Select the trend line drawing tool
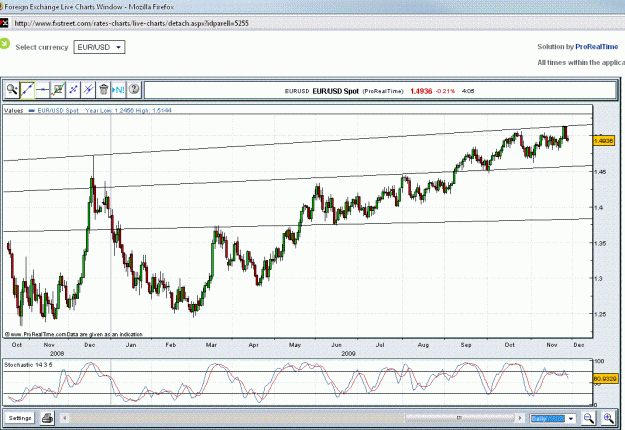Screen dimensions: 625x430 coord(27,89)
